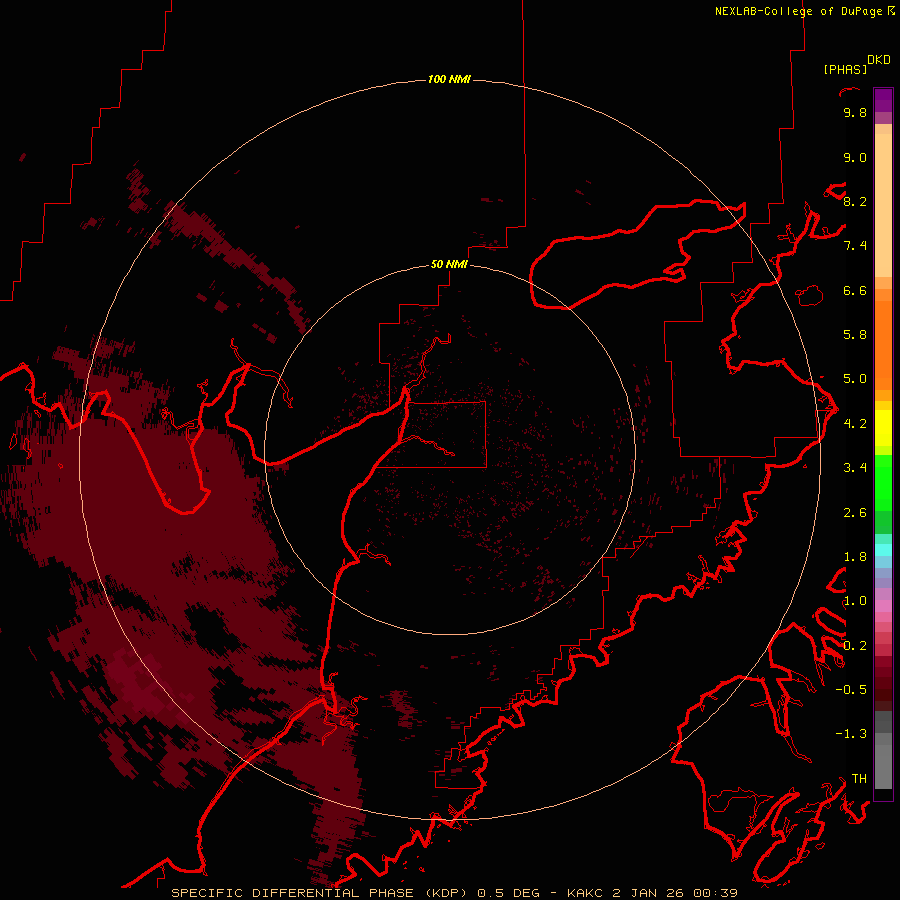Click the DKD legend label
900x900 pixels.
pos(879,60)
